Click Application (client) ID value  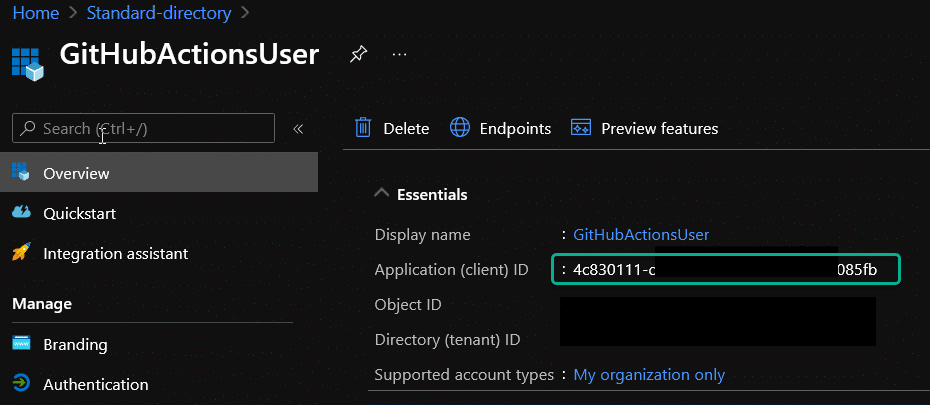[725, 270]
